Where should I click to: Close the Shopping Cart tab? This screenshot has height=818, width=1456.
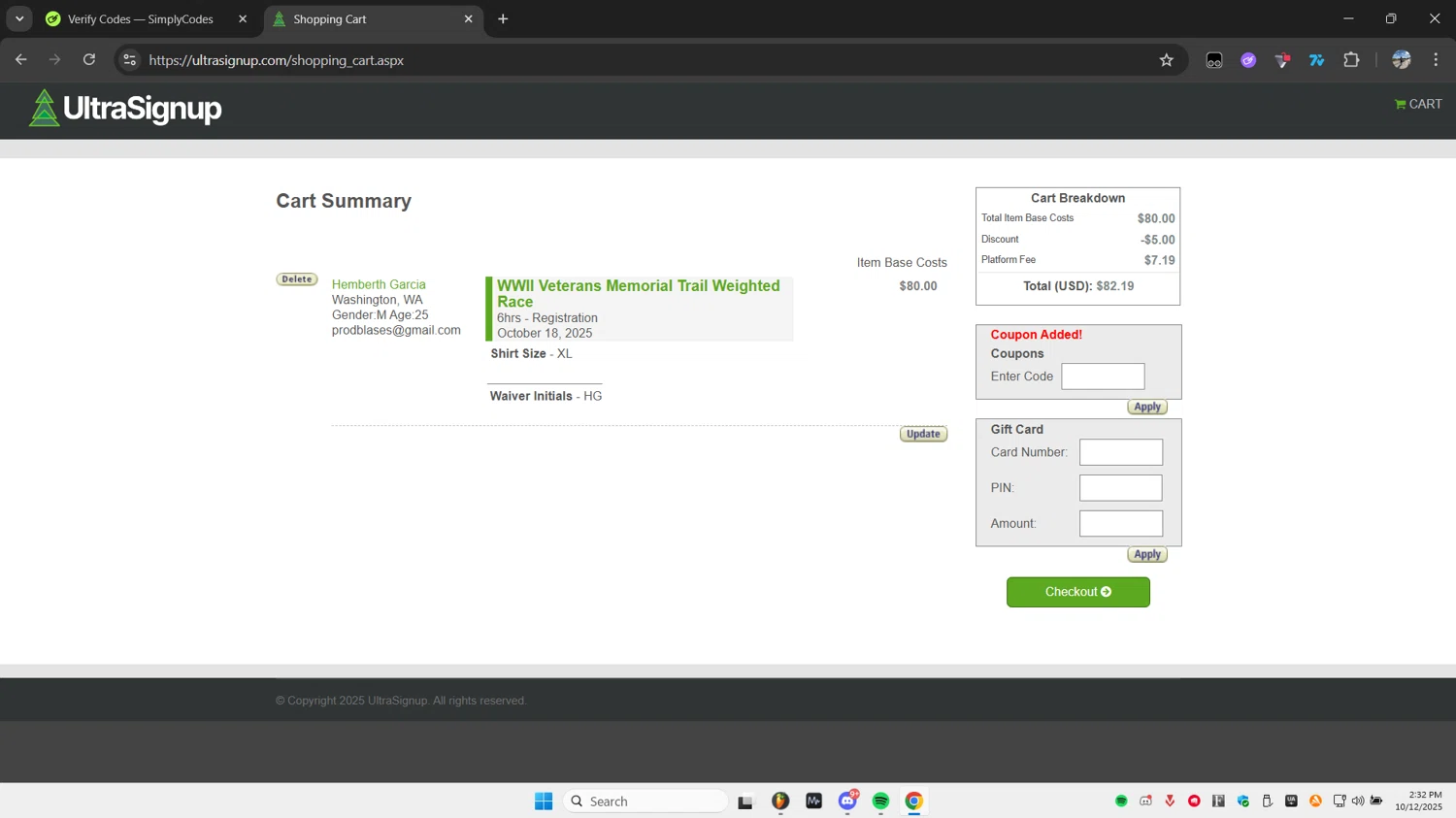(x=469, y=19)
